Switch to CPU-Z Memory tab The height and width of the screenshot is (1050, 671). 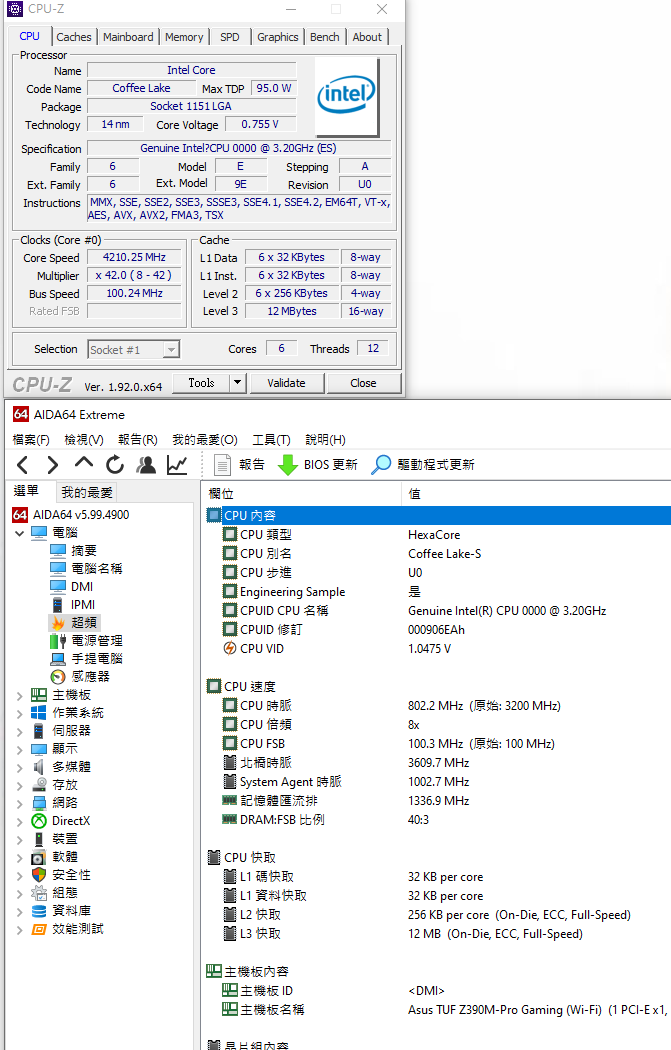tap(184, 37)
